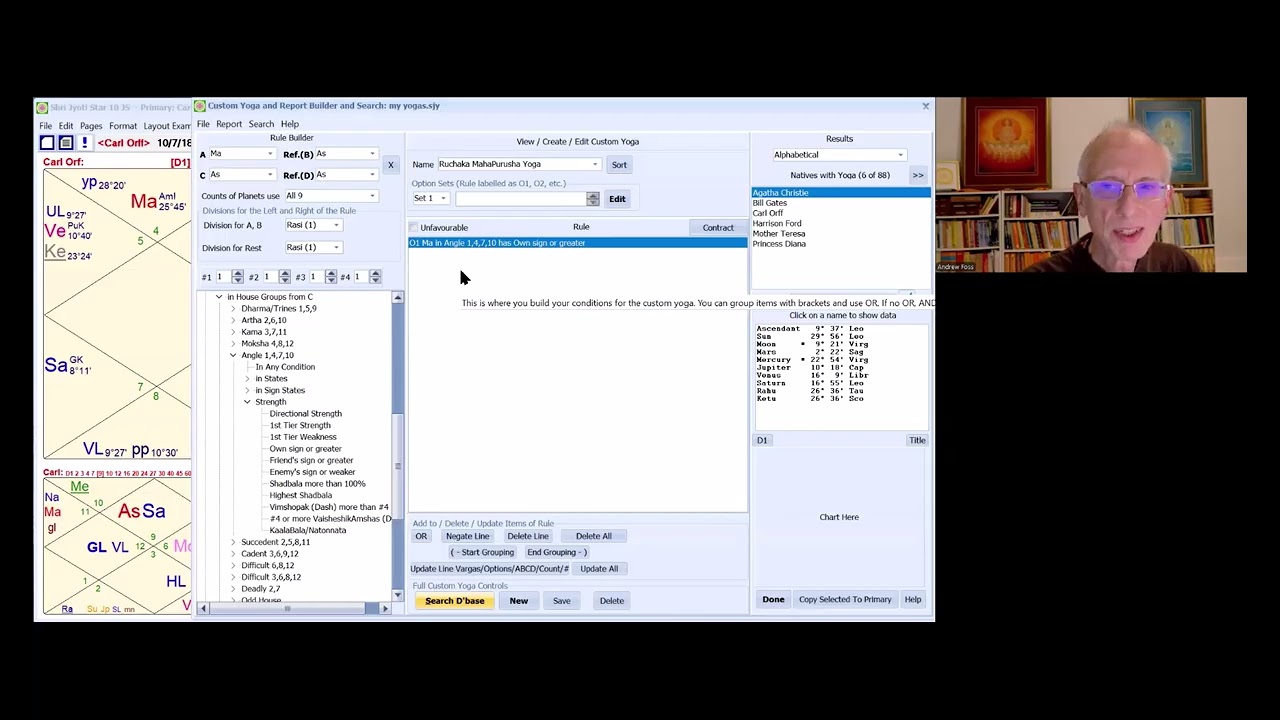Close the Custom Yoga and Report Builder window
The height and width of the screenshot is (720, 1280).
pyautogui.click(x=925, y=105)
